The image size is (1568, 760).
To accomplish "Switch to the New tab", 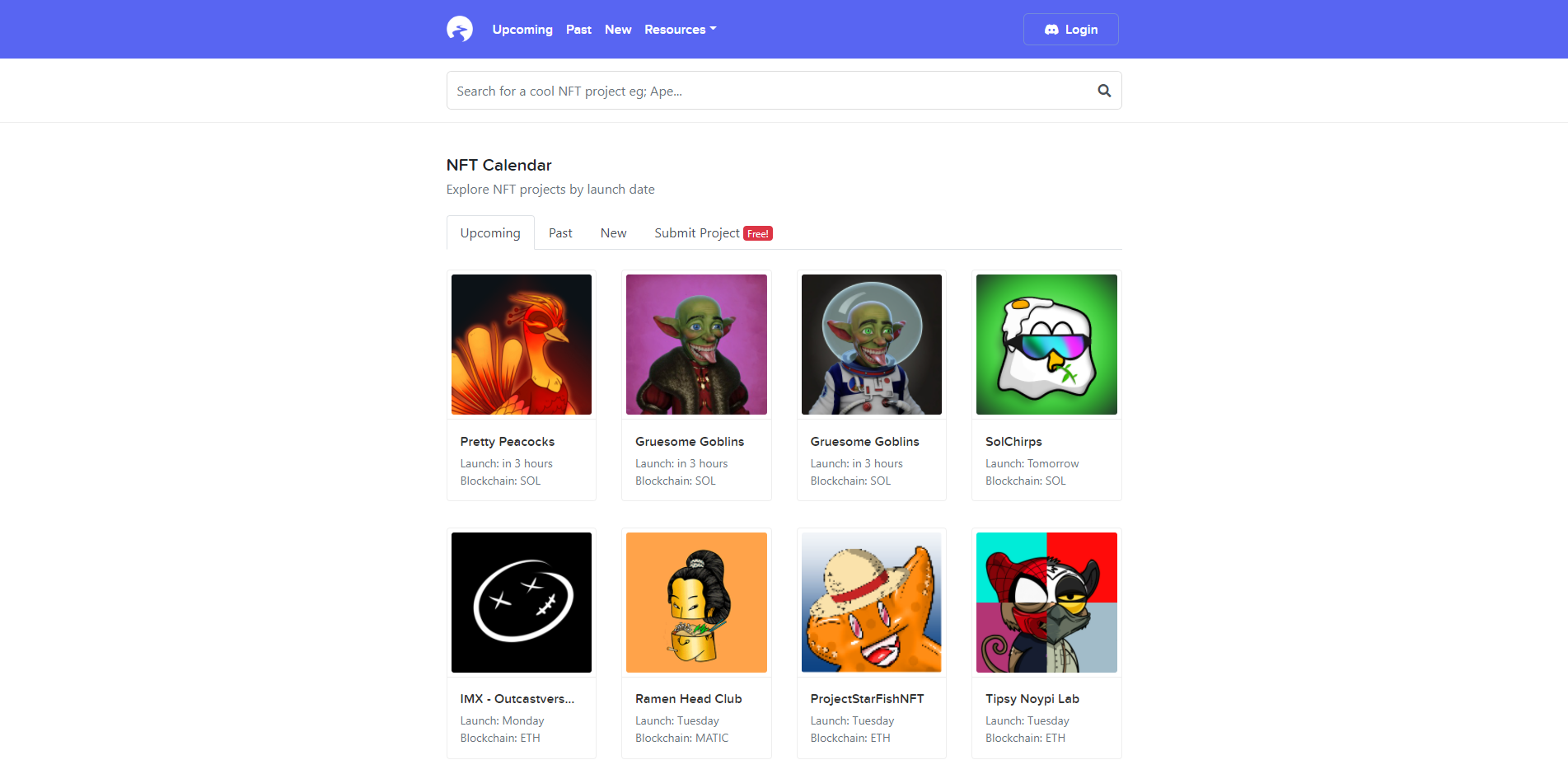I will coord(613,232).
